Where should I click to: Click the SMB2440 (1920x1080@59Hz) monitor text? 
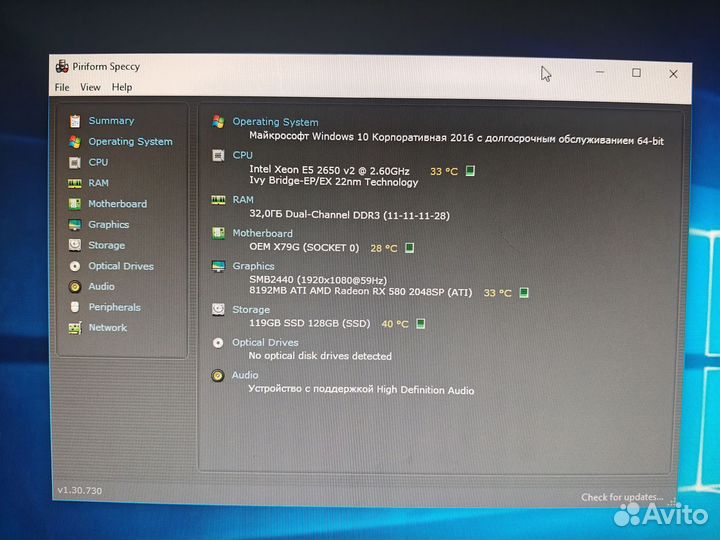[x=318, y=280]
